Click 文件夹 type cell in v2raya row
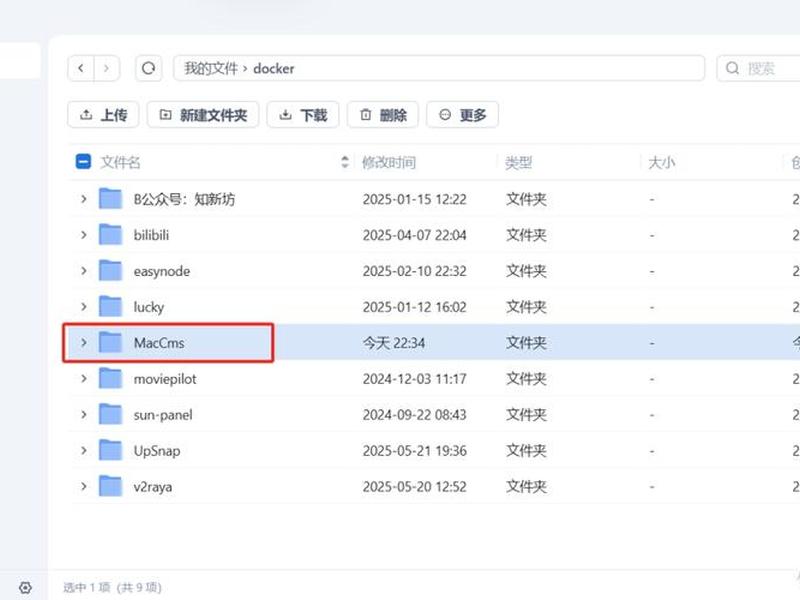Screen dimensions: 800x600 coord(526,487)
